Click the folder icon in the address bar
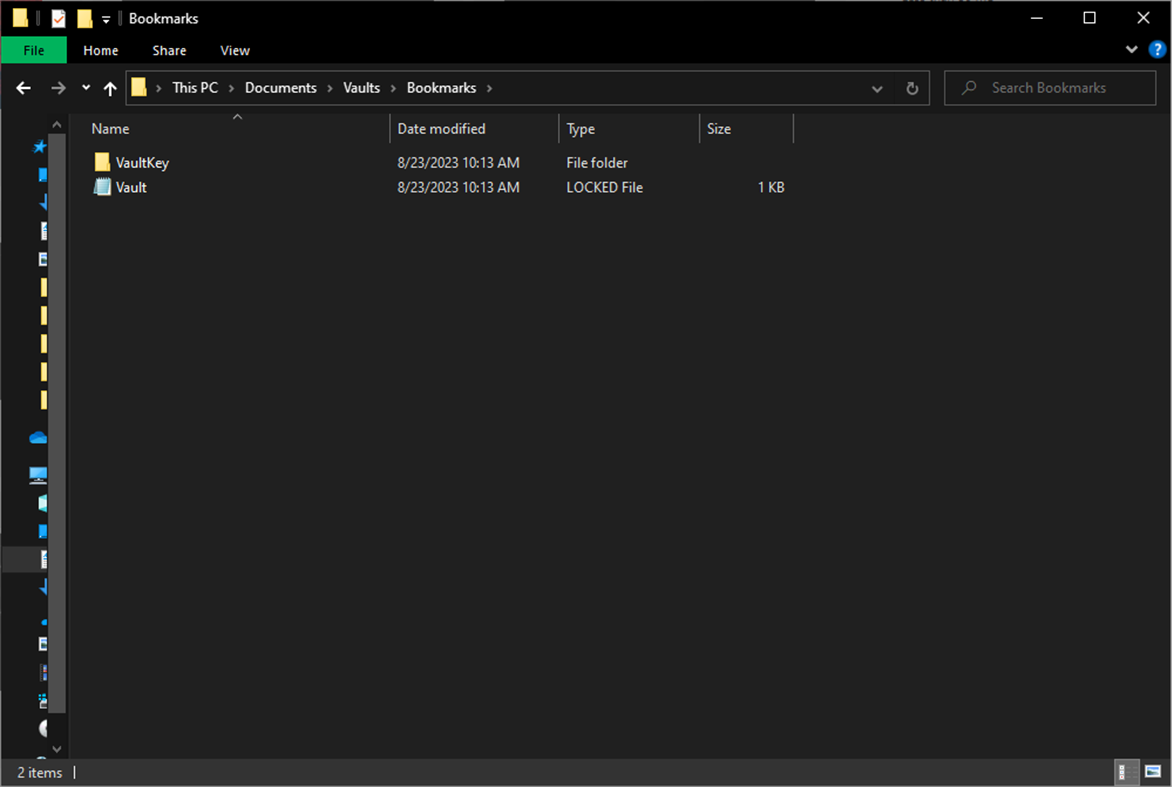The height and width of the screenshot is (787, 1172). click(x=139, y=87)
